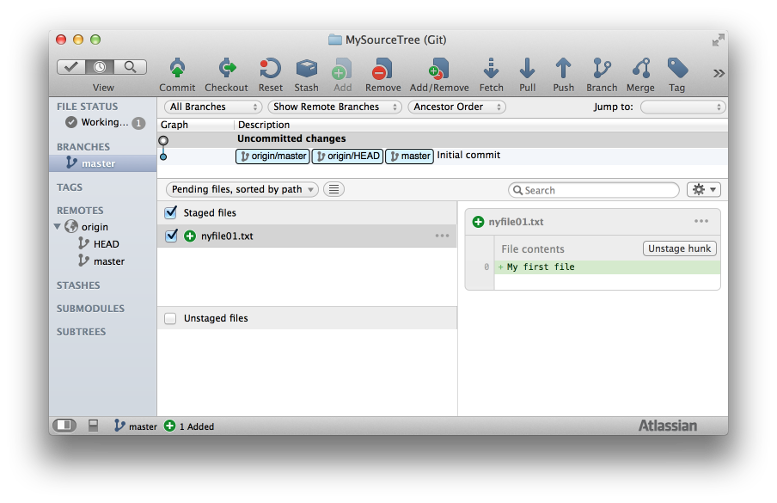
Task: Click the 1 Added status indicator
Action: pyautogui.click(x=189, y=426)
